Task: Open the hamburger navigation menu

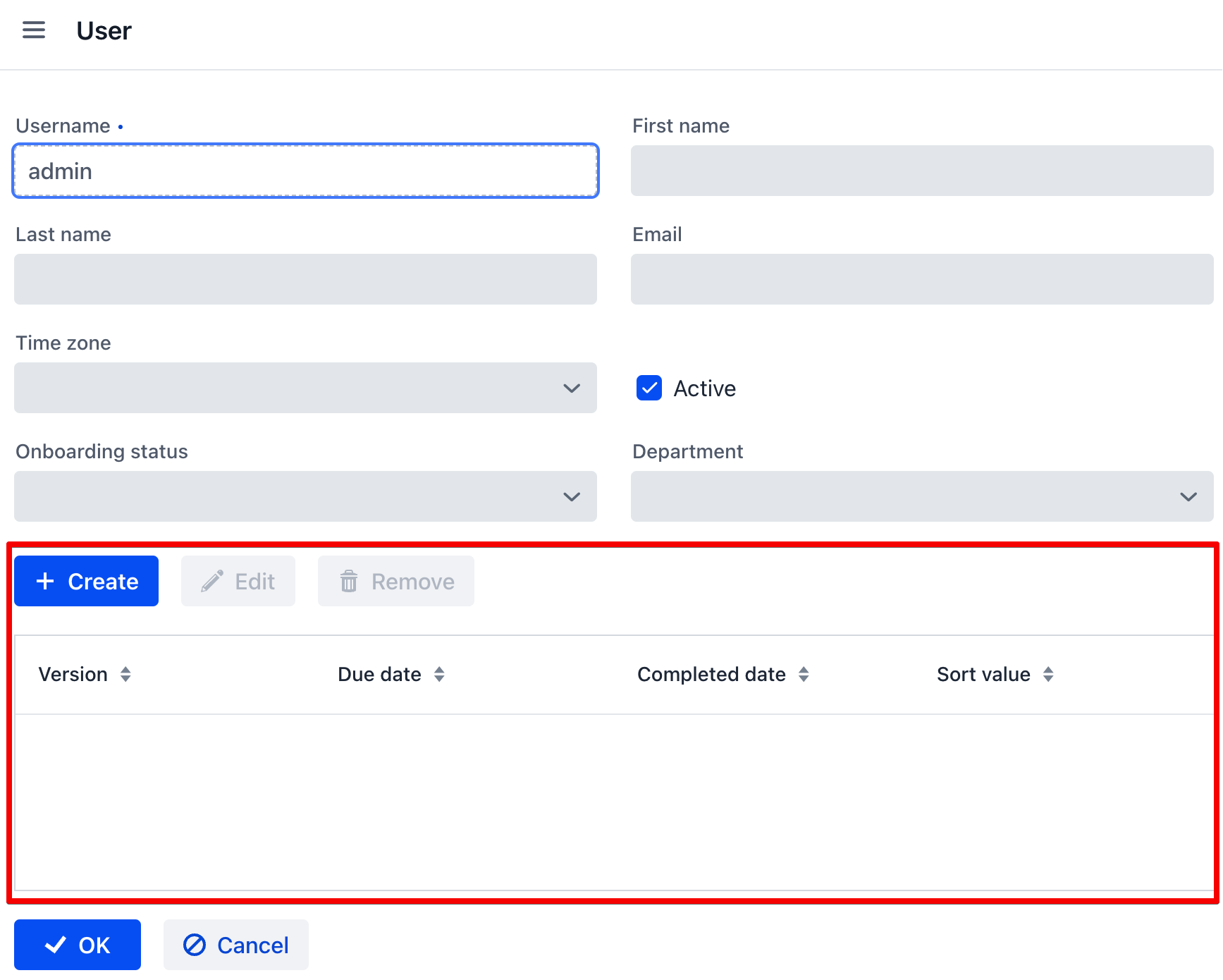Action: (34, 30)
